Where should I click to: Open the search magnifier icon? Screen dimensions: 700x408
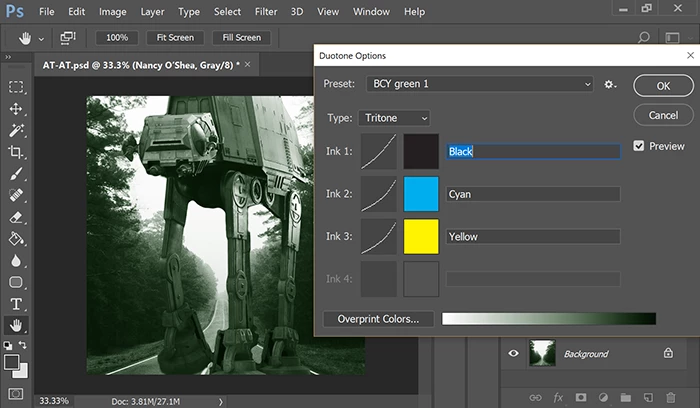(643, 37)
